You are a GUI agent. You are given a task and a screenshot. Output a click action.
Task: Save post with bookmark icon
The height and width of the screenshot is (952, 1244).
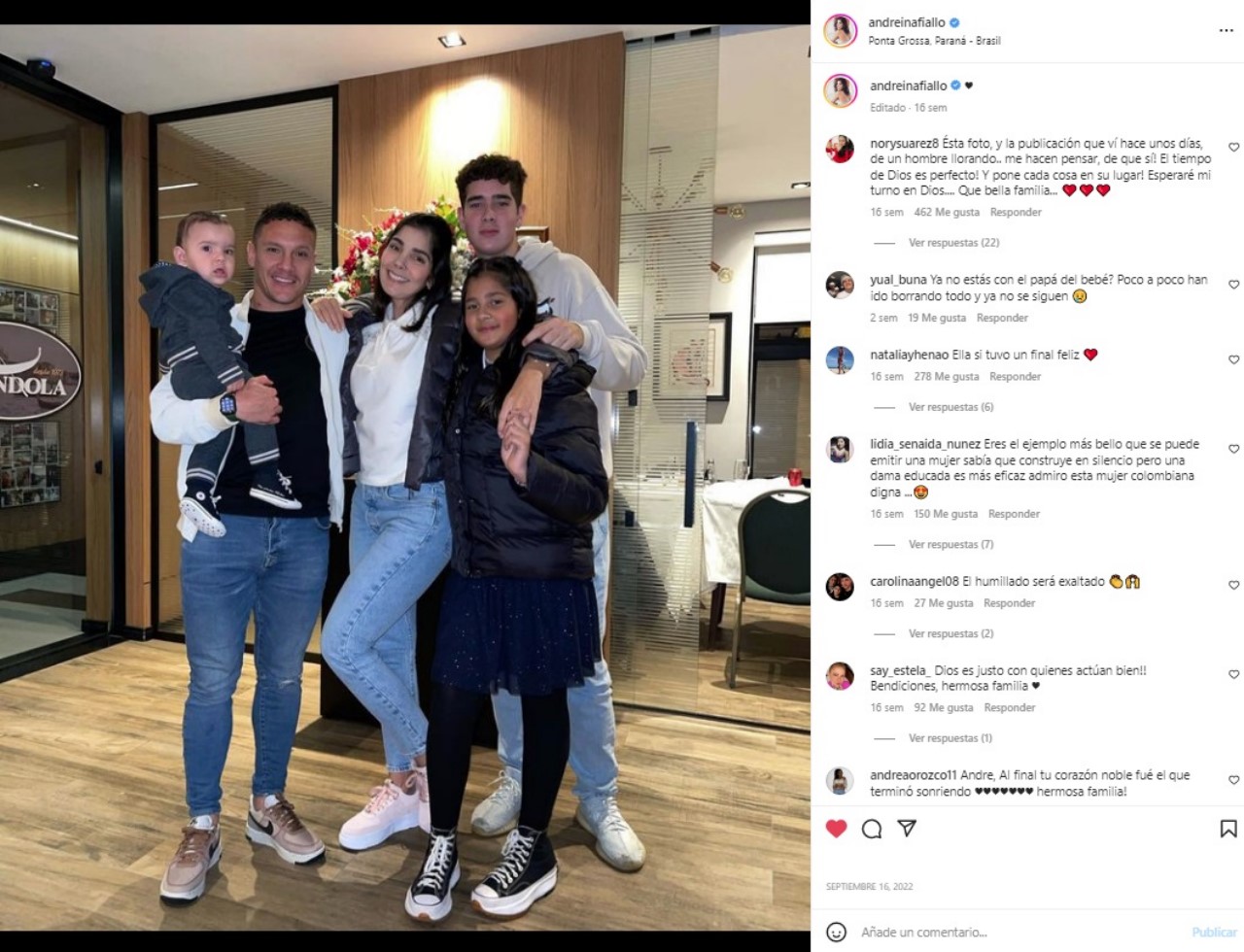click(1228, 829)
